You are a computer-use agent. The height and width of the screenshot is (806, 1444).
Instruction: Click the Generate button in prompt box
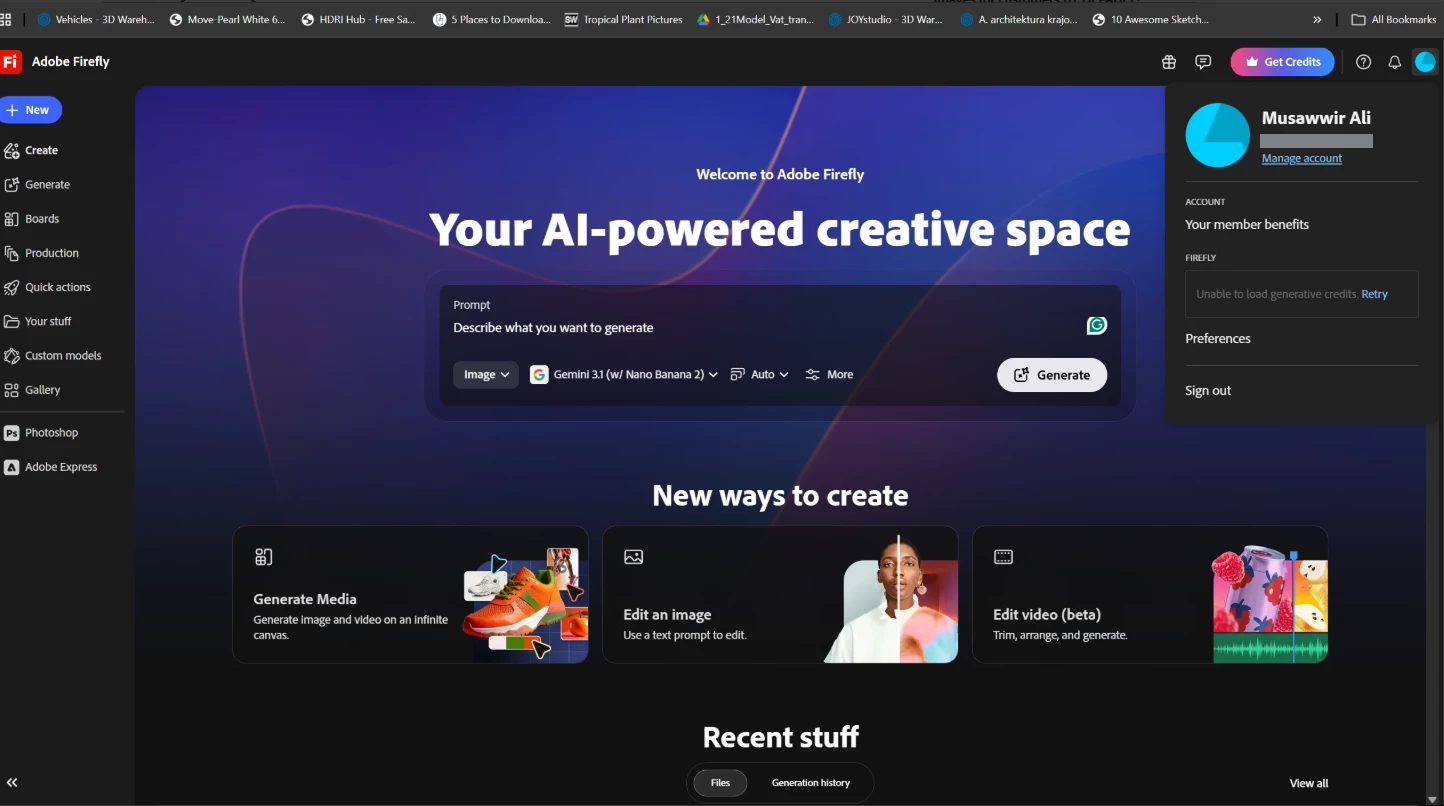pyautogui.click(x=1052, y=375)
